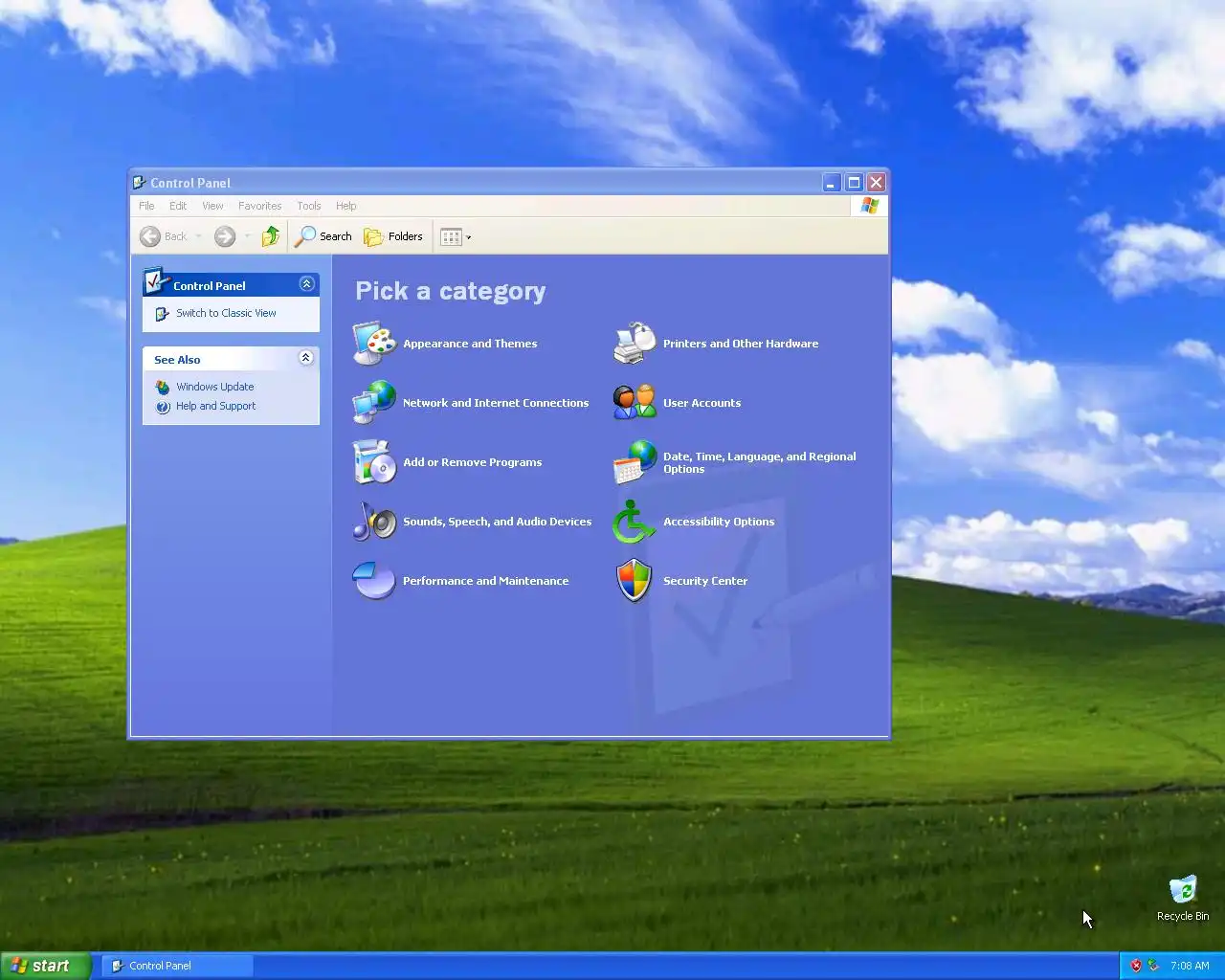Click the Switch to Classic View icon

click(163, 313)
